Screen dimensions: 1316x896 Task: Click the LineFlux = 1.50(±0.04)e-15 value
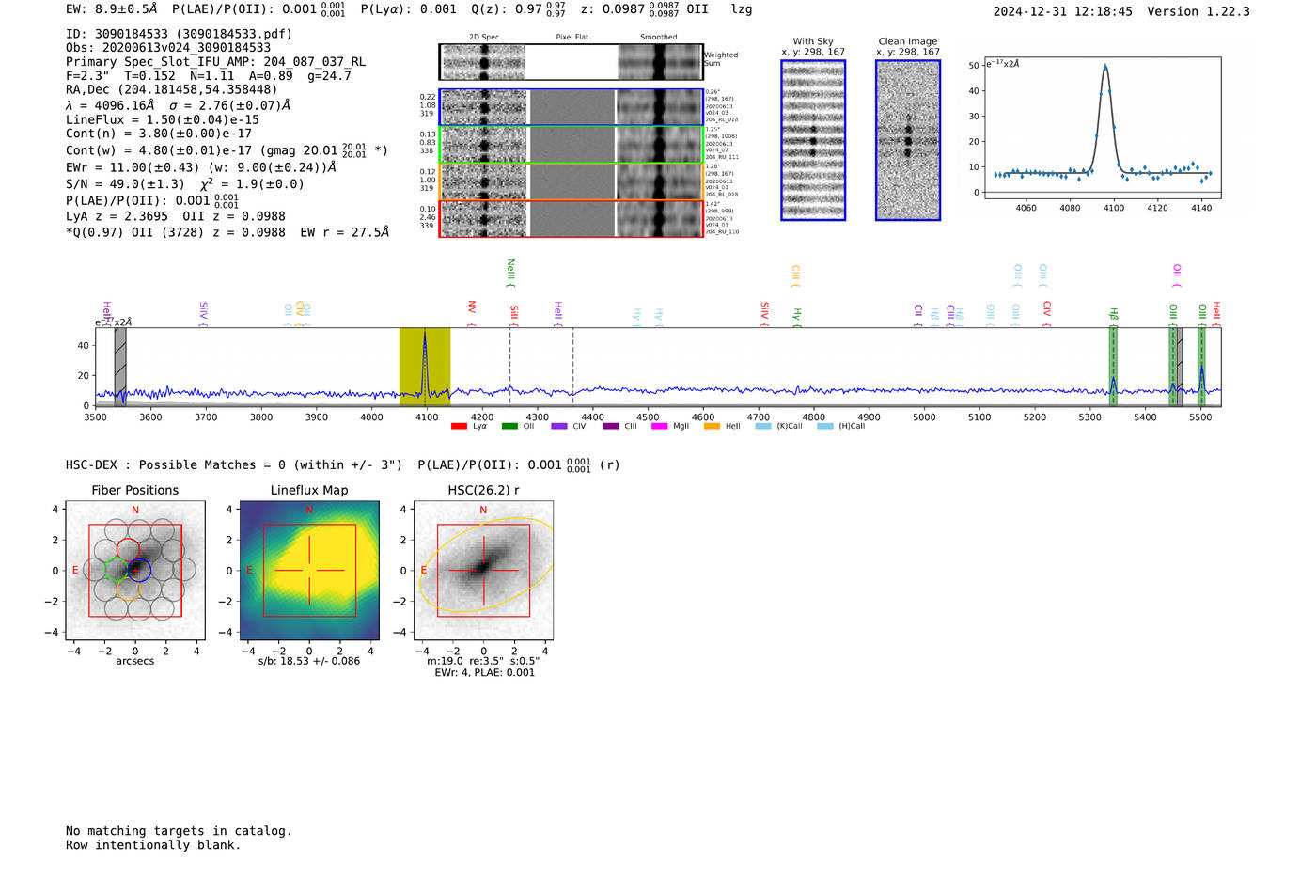pos(163,120)
